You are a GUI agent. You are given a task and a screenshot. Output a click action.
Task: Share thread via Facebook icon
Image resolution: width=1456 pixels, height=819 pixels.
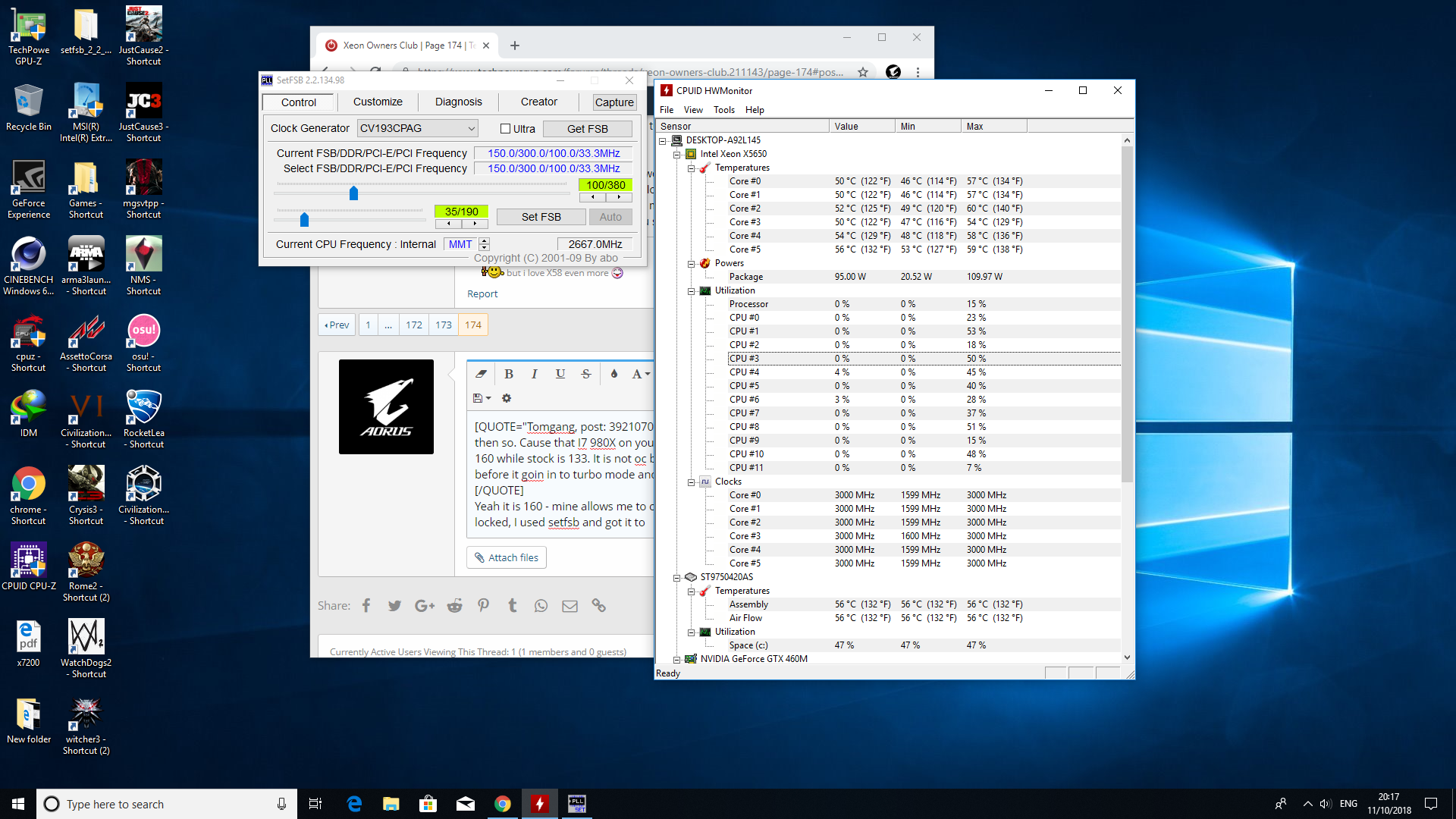point(366,605)
